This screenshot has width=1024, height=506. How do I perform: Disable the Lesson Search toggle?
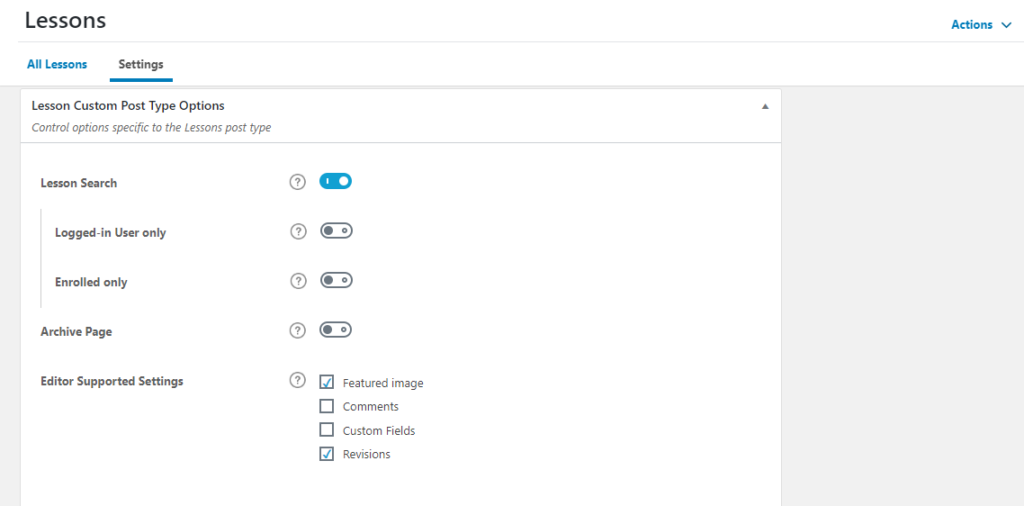[x=336, y=181]
